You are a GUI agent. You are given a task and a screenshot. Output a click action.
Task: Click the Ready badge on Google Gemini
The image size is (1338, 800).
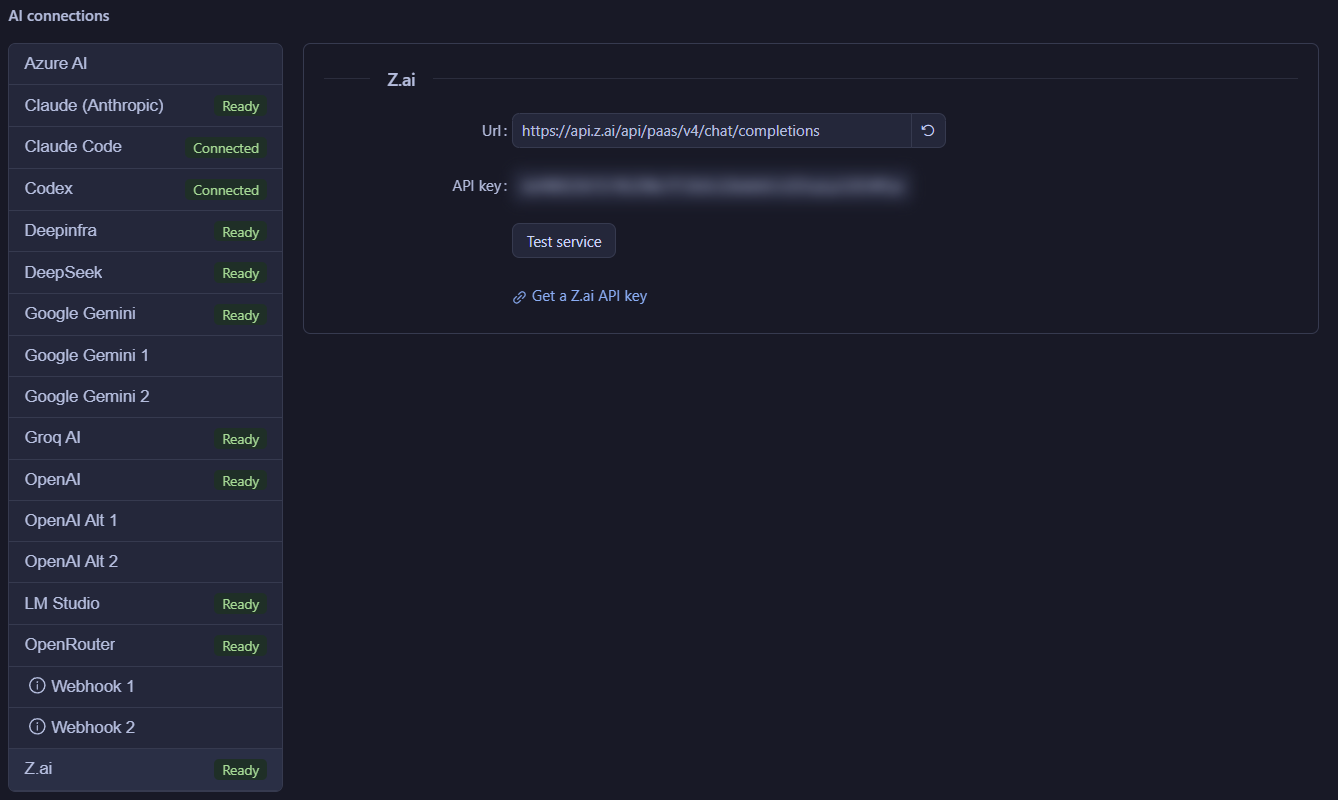coord(241,315)
